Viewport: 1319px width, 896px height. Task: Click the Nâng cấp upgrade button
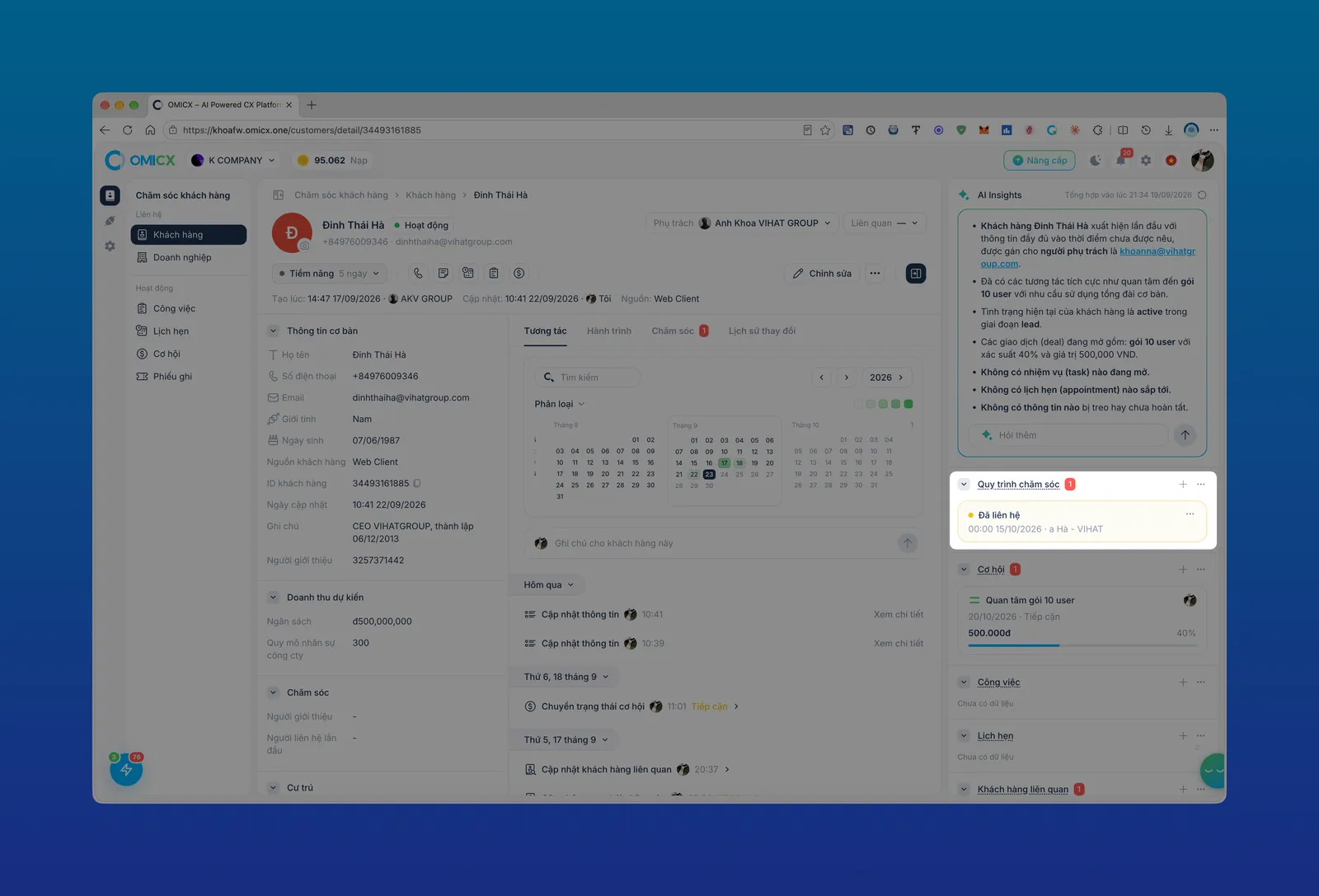coord(1040,161)
